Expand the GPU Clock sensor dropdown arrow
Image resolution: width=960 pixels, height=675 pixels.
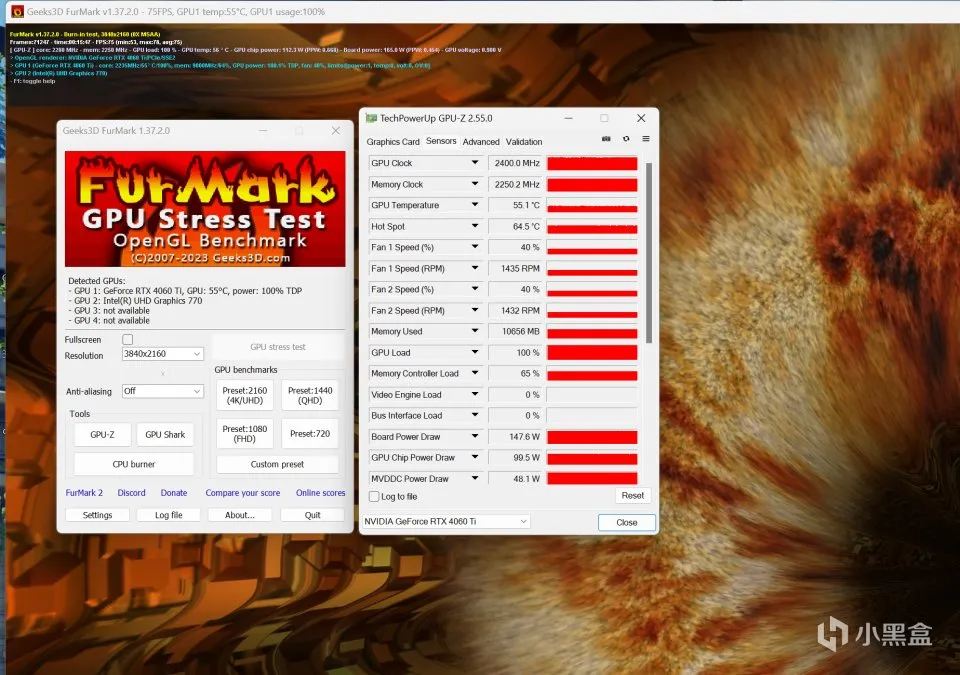pos(474,163)
